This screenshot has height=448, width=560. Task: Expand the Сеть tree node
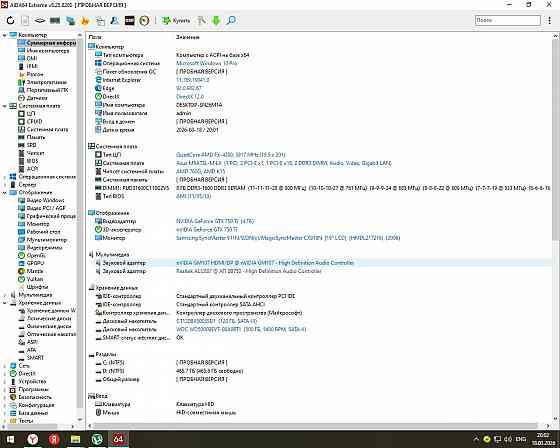pyautogui.click(x=5, y=366)
